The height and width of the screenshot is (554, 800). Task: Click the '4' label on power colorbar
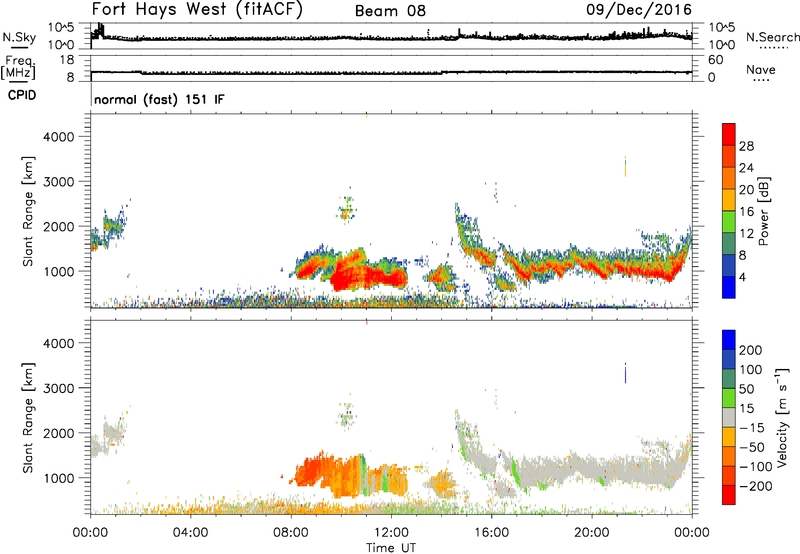pos(743,277)
